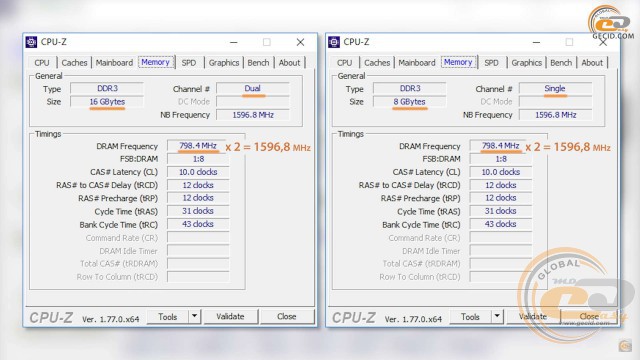Minimize the left CPU-Z window
This screenshot has height=360, width=640.
(233, 42)
